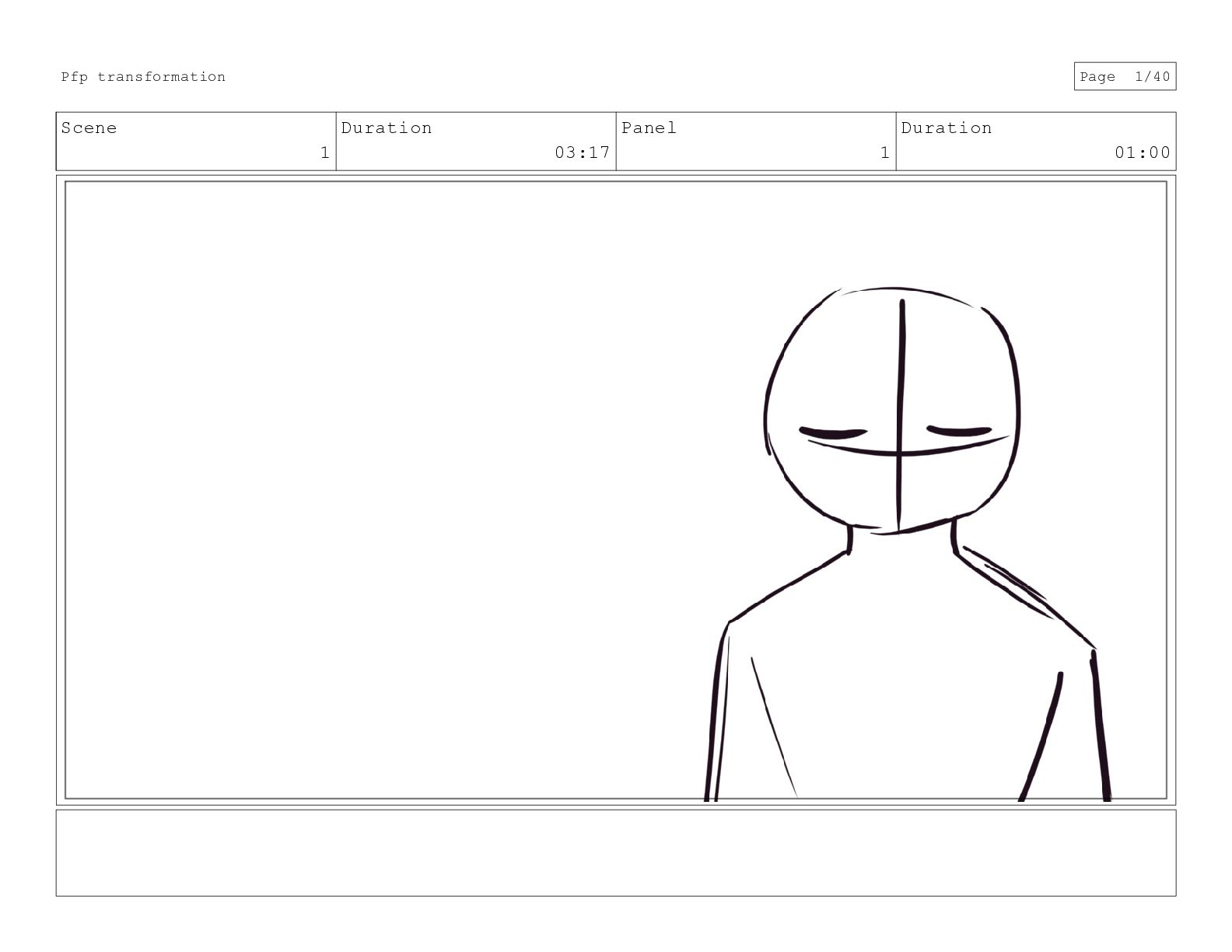Click the storyboard panel character drawing
The height and width of the screenshot is (952, 1232).
[x=907, y=544]
